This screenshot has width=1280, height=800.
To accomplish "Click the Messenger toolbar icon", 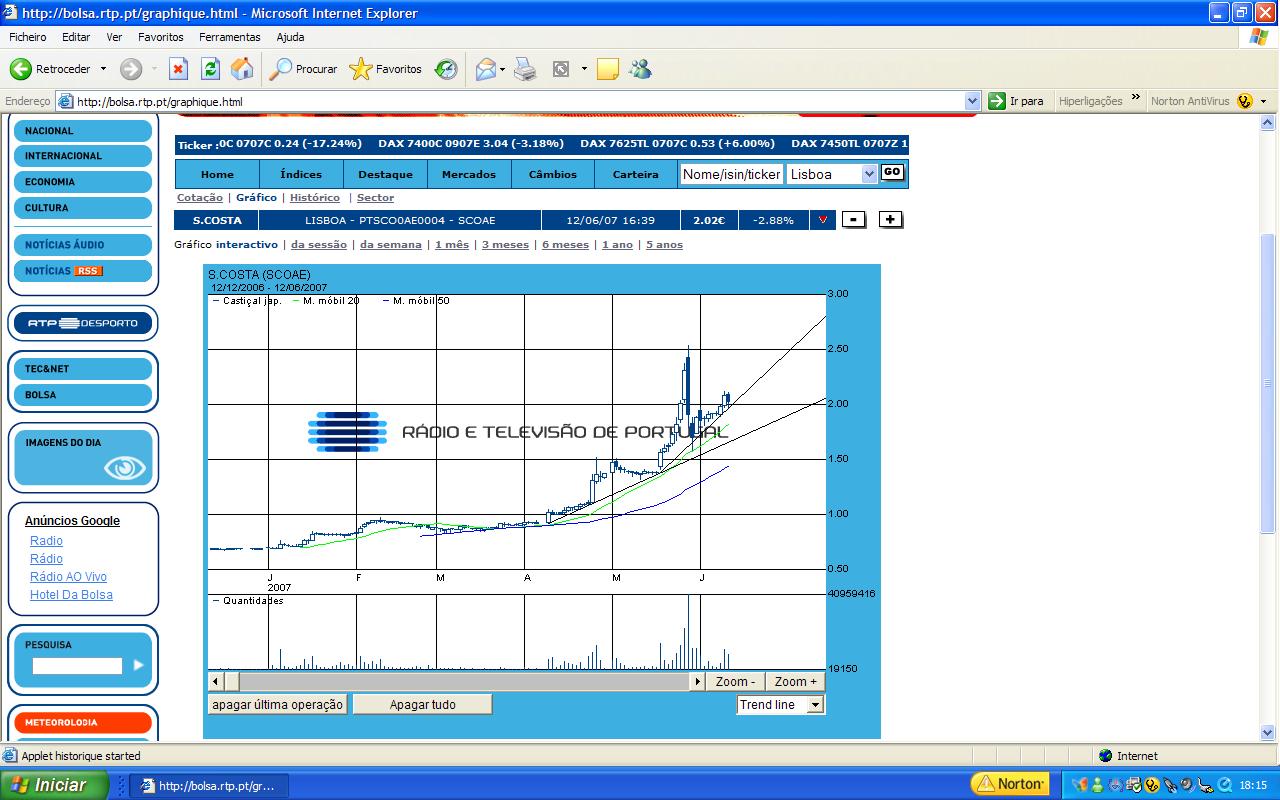I will (x=641, y=69).
